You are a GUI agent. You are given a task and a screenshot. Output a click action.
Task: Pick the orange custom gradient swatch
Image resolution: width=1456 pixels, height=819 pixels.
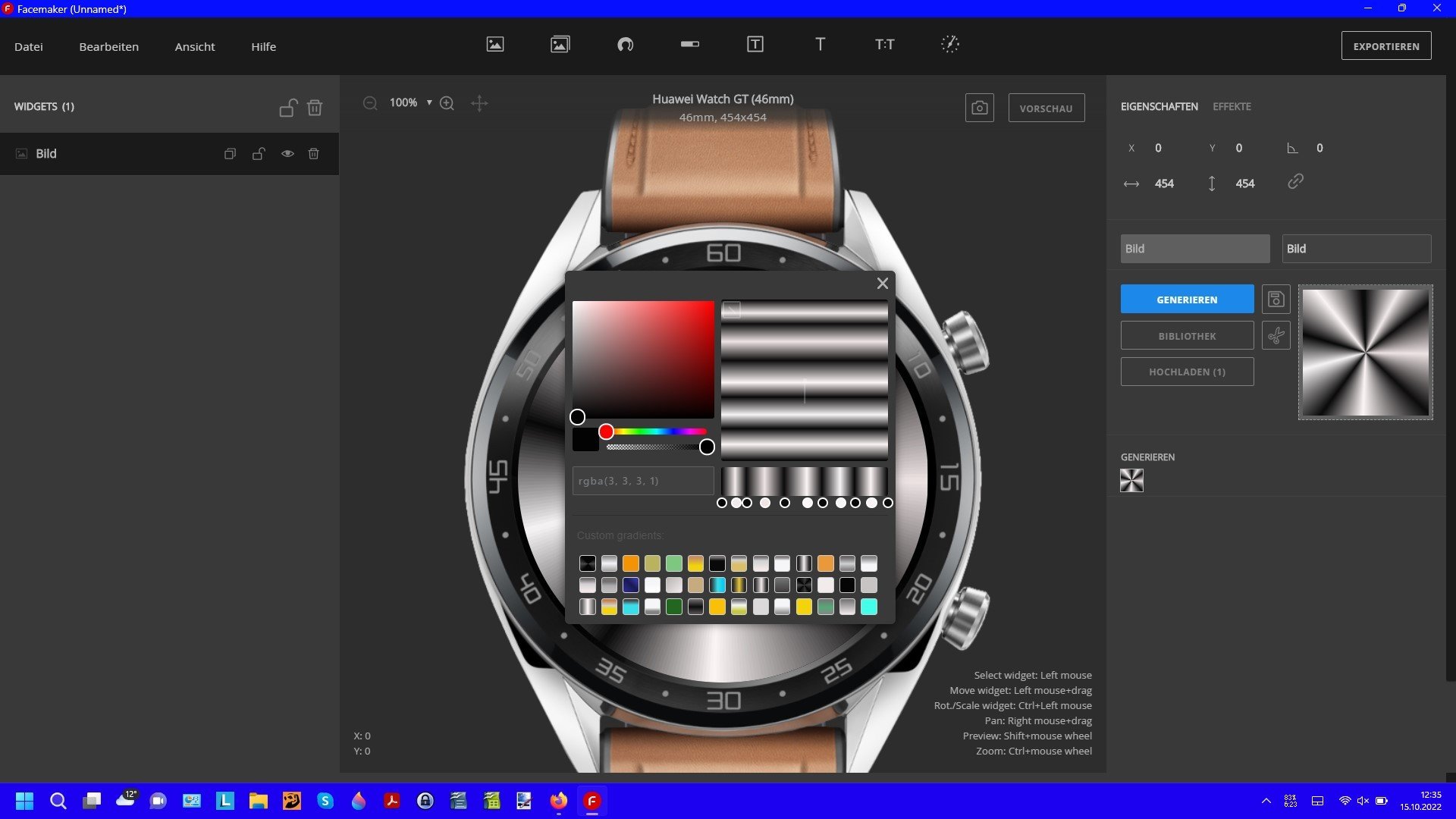[x=631, y=563]
